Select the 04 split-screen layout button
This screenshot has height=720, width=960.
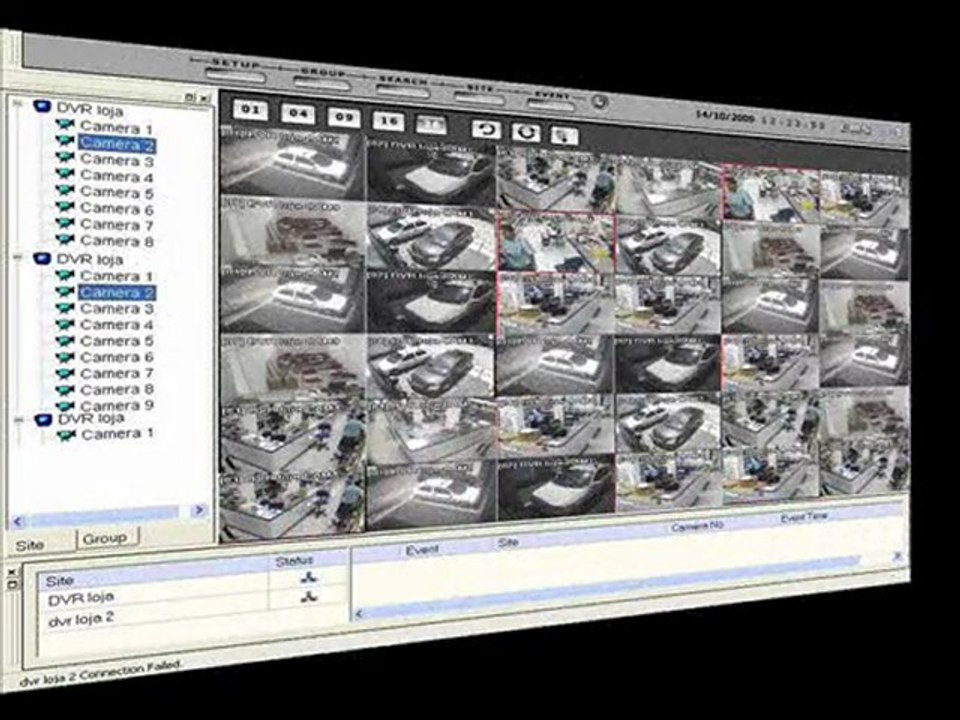coord(298,114)
